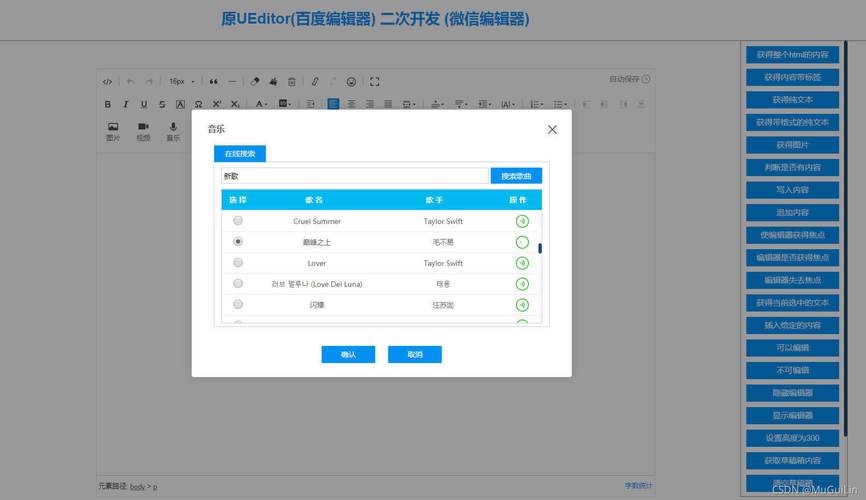Image resolution: width=866 pixels, height=500 pixels.
Task: Open the unordered list dropdown
Action: point(560,104)
